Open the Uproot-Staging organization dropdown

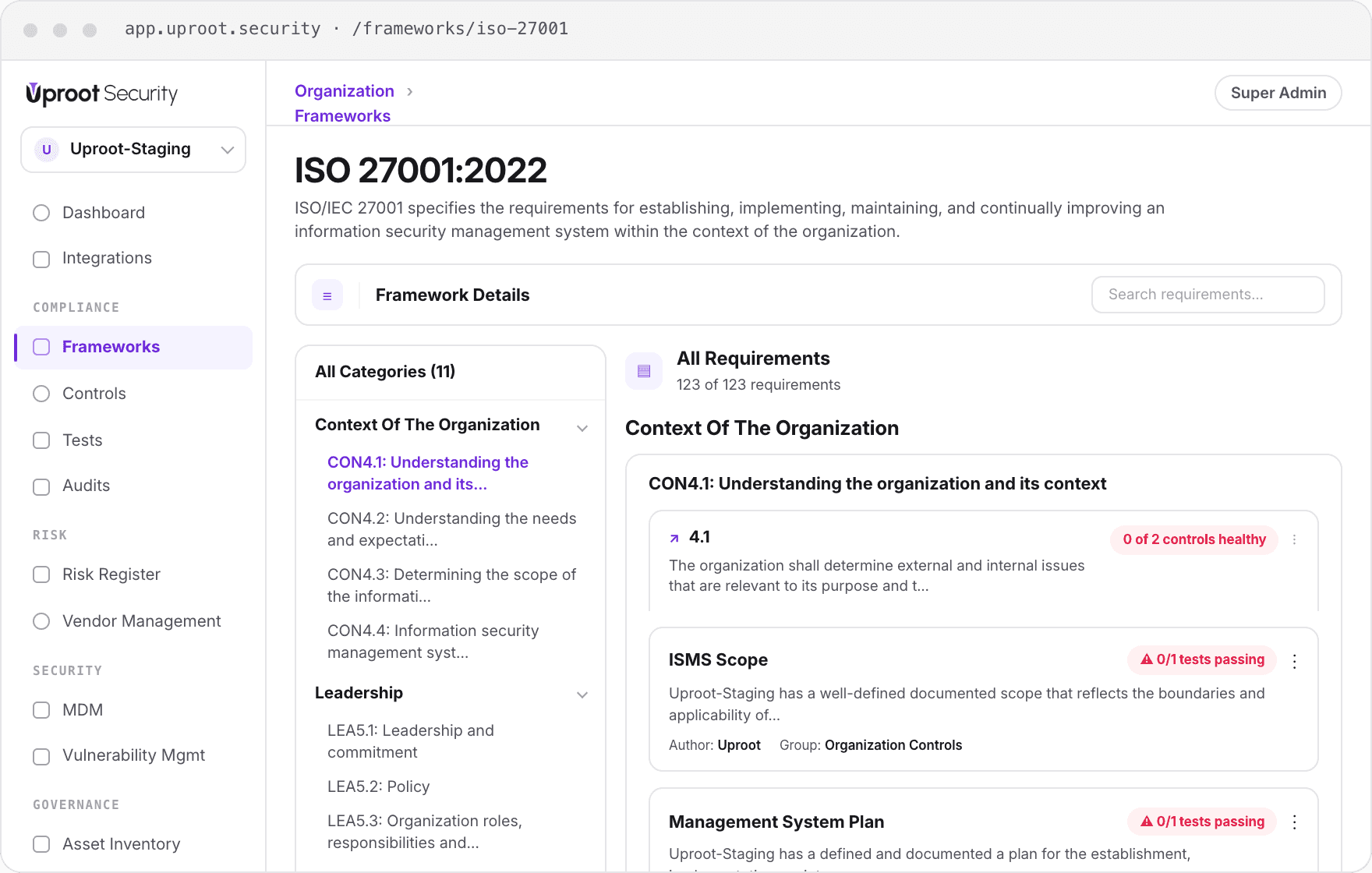pyautogui.click(x=133, y=150)
